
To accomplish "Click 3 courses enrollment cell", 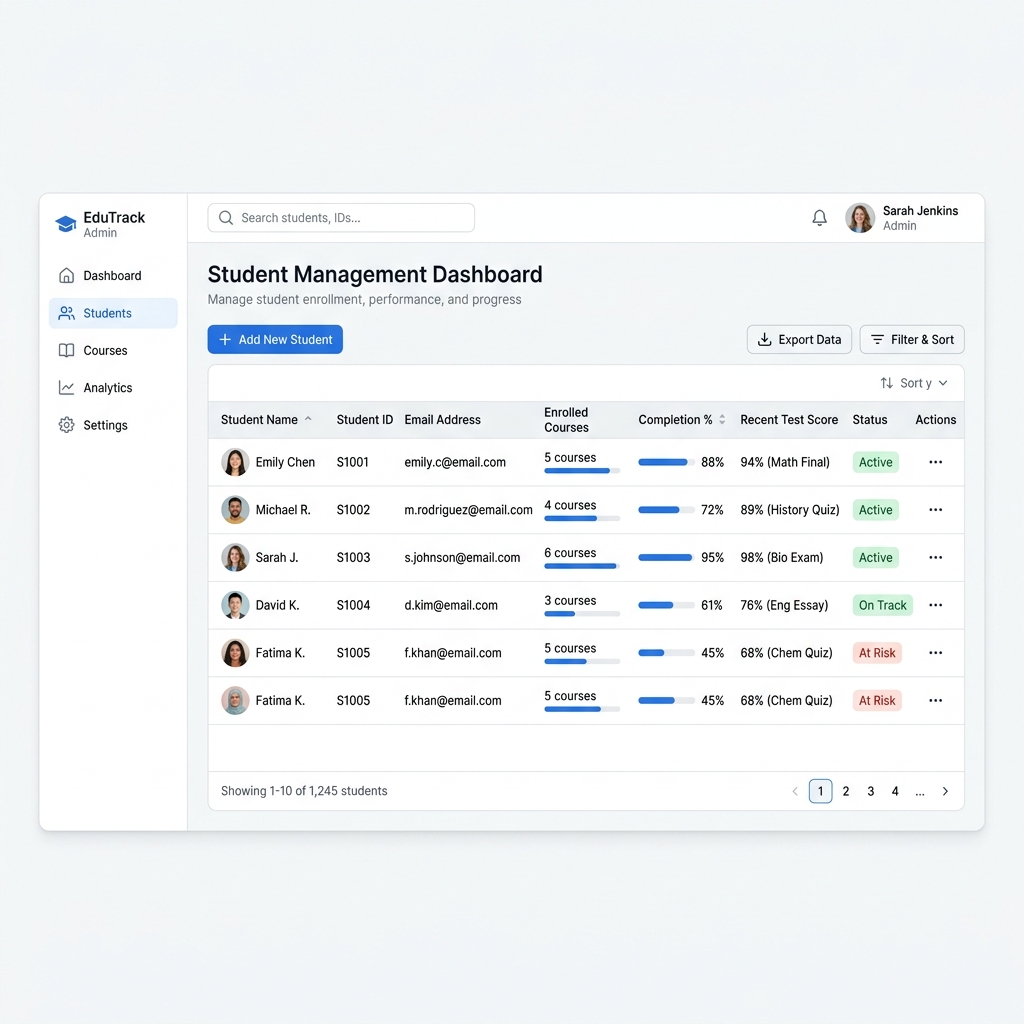I will point(581,606).
